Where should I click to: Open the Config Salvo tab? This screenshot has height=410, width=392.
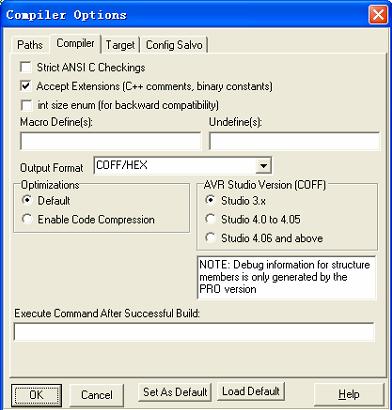(174, 45)
